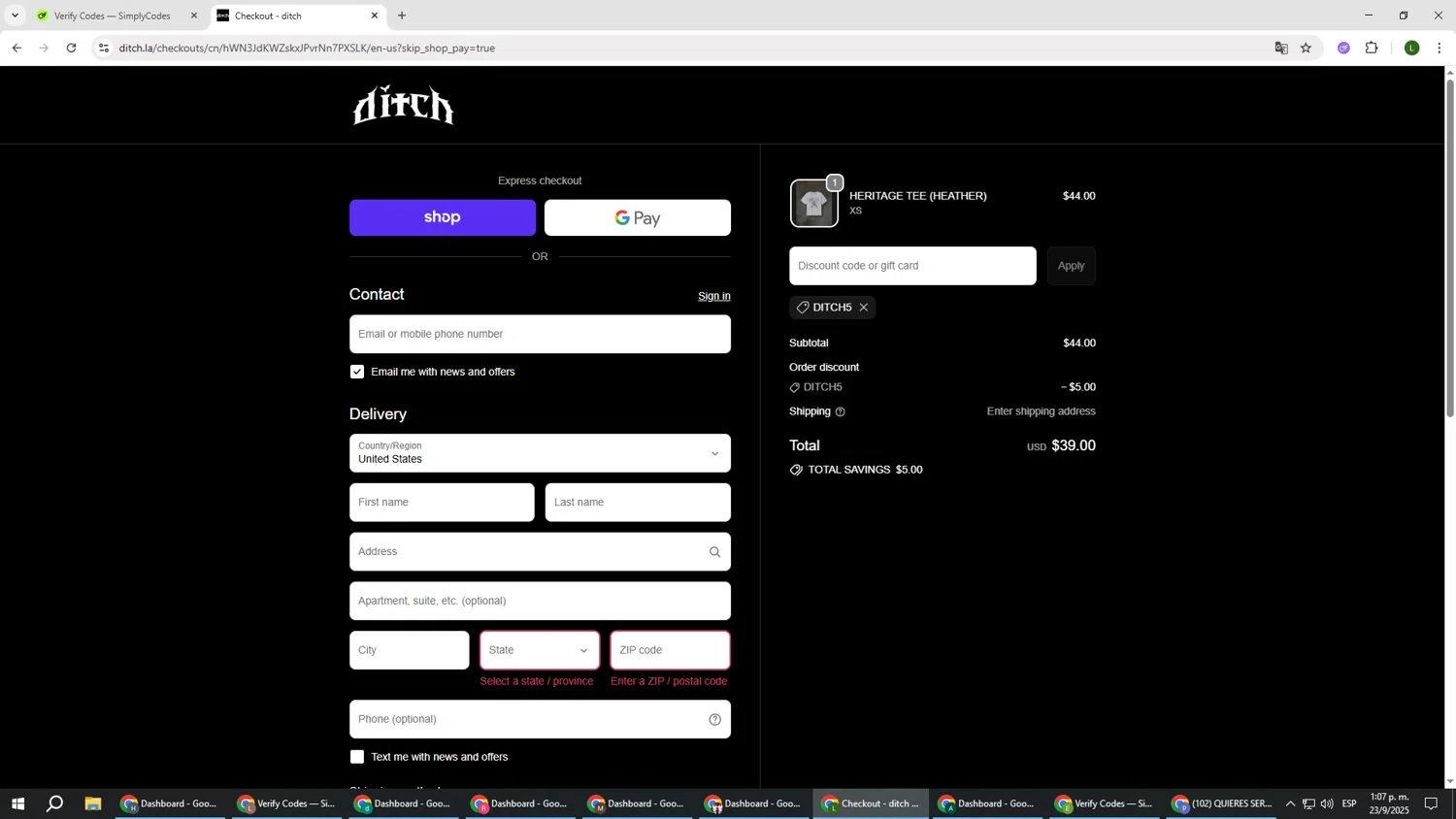Focus the discount code or gift card field
This screenshot has height=819, width=1456.
912,266
